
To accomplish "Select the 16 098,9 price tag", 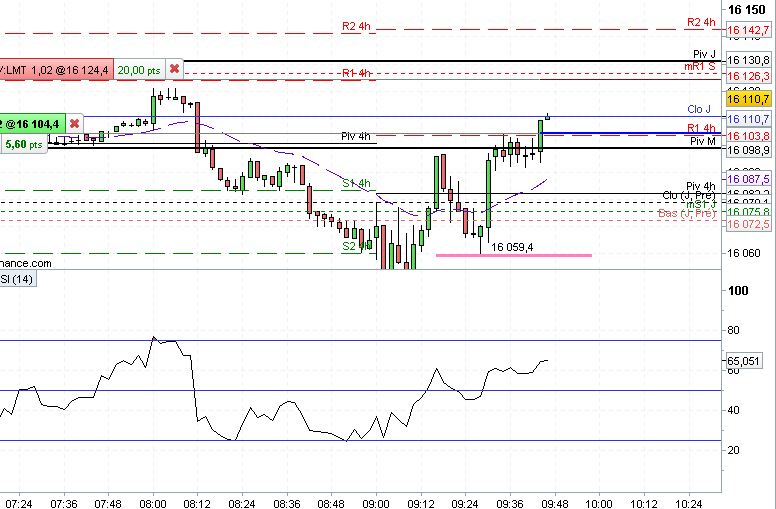I will 749,150.
